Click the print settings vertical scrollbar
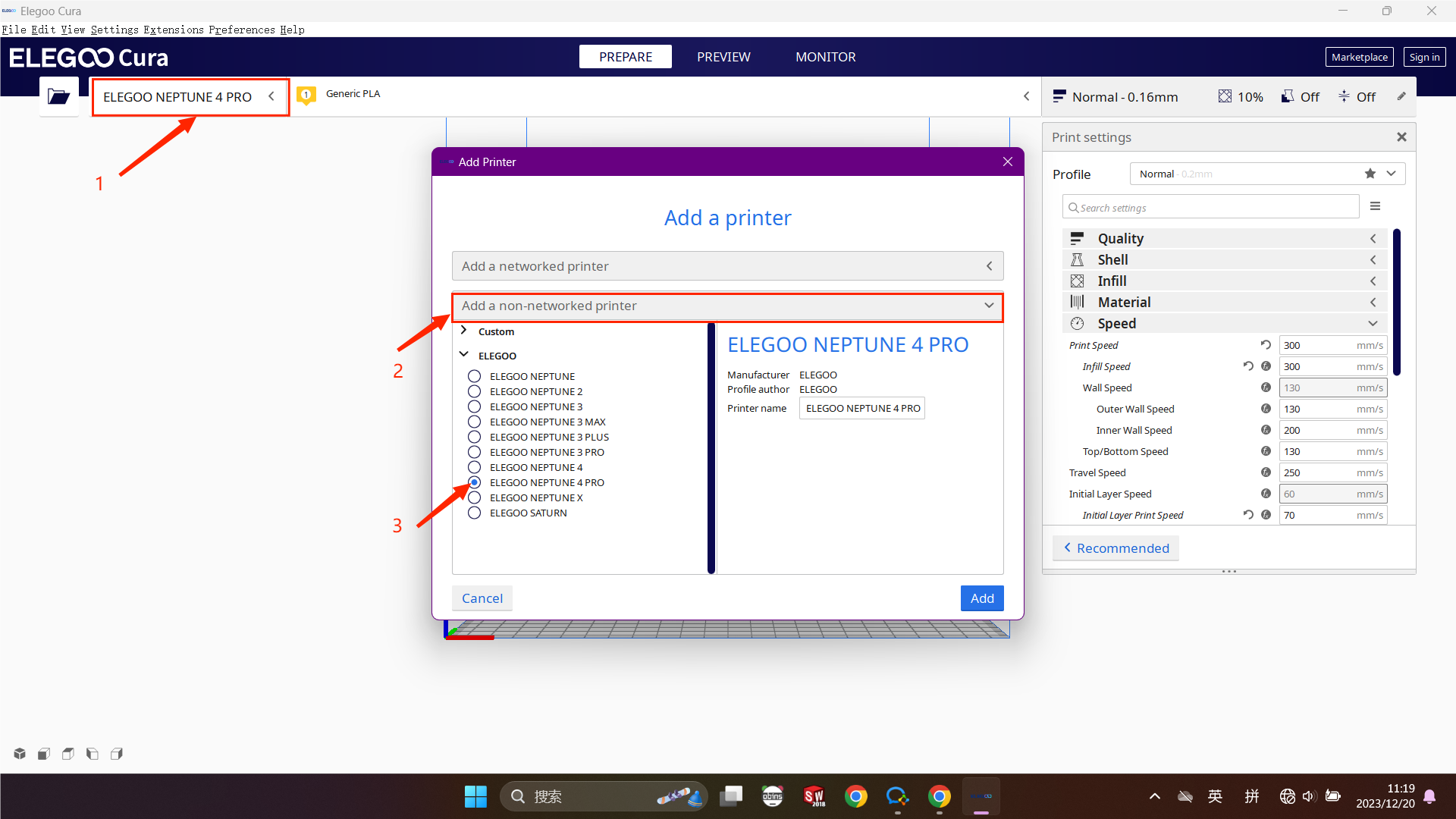The height and width of the screenshot is (819, 1456). tap(1396, 303)
